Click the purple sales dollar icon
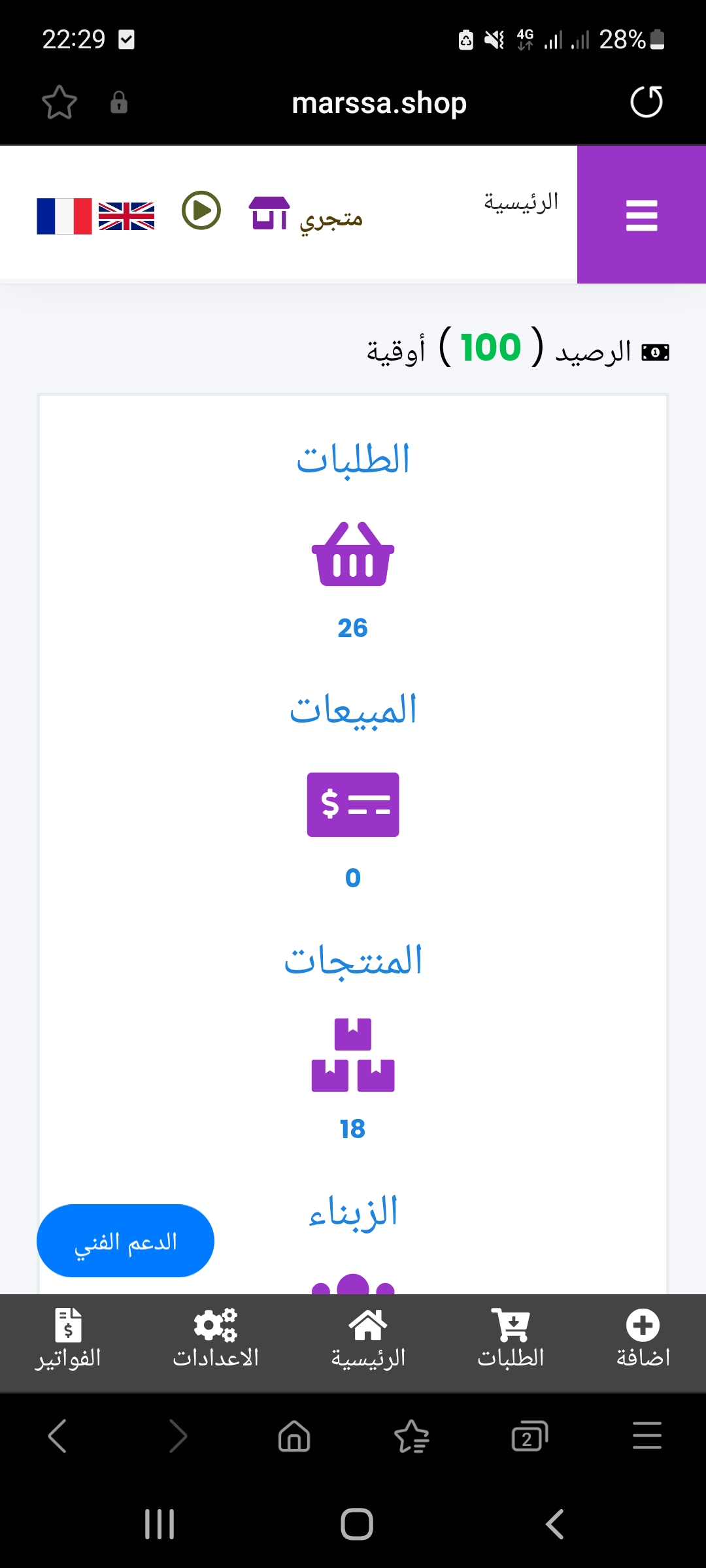 (353, 804)
